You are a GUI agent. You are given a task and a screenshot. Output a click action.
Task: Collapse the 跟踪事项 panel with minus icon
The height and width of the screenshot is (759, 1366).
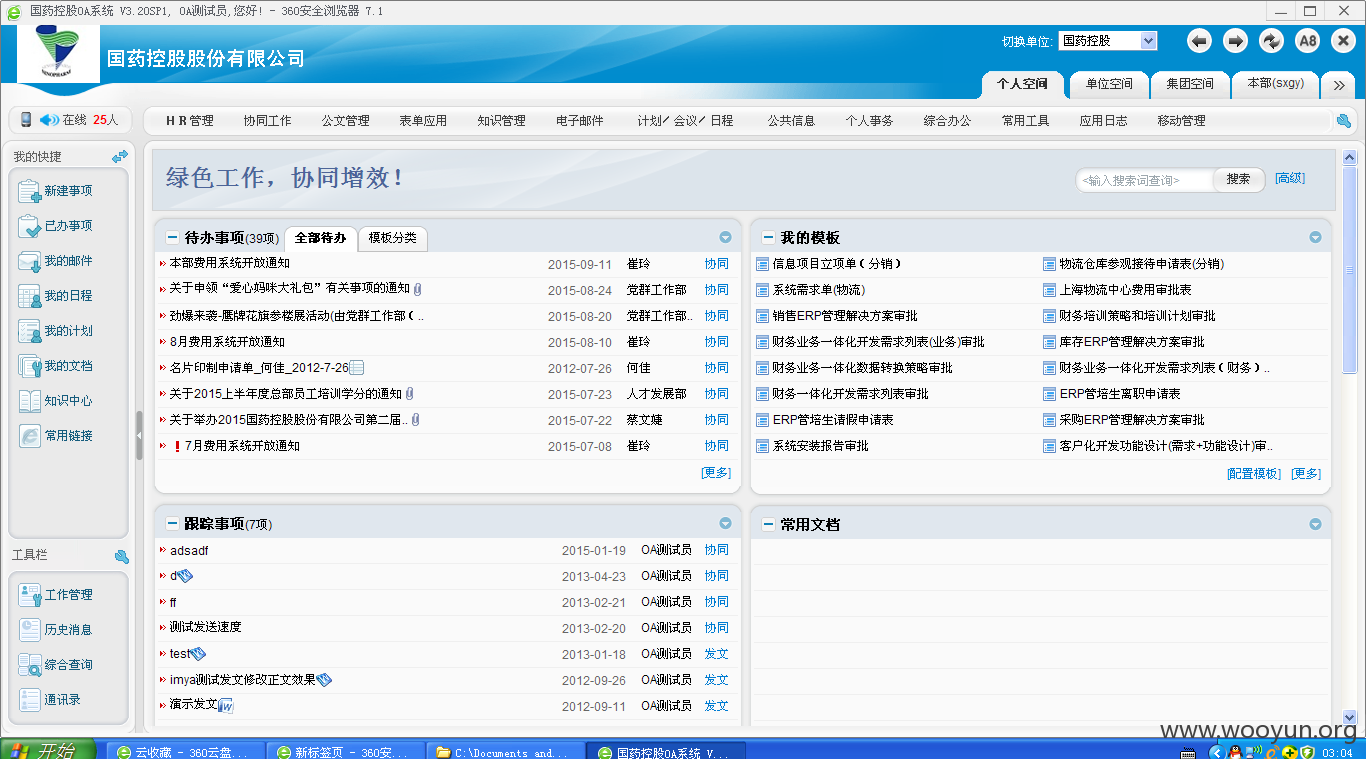(x=172, y=524)
